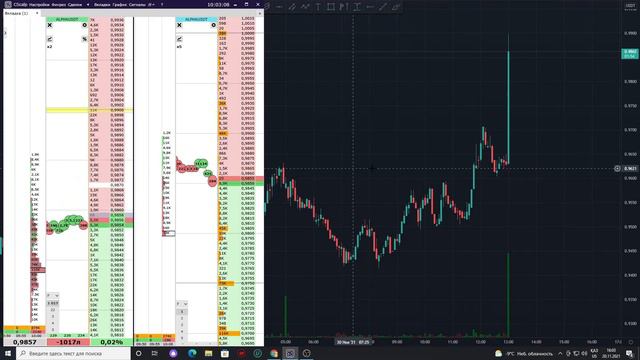
Task: Open Google Chrome from the taskbar
Action: [x=274, y=353]
